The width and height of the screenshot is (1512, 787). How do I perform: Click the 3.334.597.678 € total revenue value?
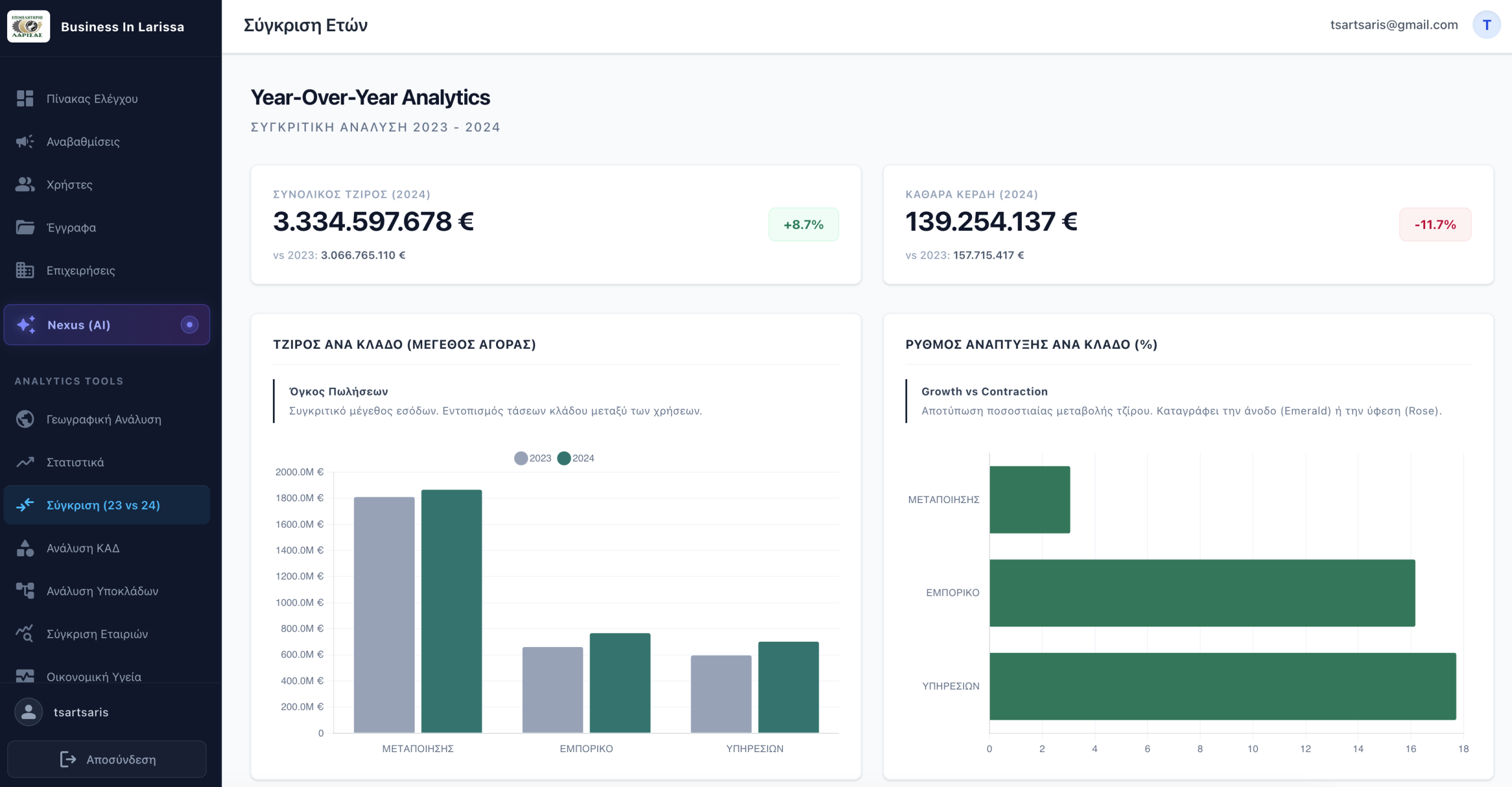point(373,222)
